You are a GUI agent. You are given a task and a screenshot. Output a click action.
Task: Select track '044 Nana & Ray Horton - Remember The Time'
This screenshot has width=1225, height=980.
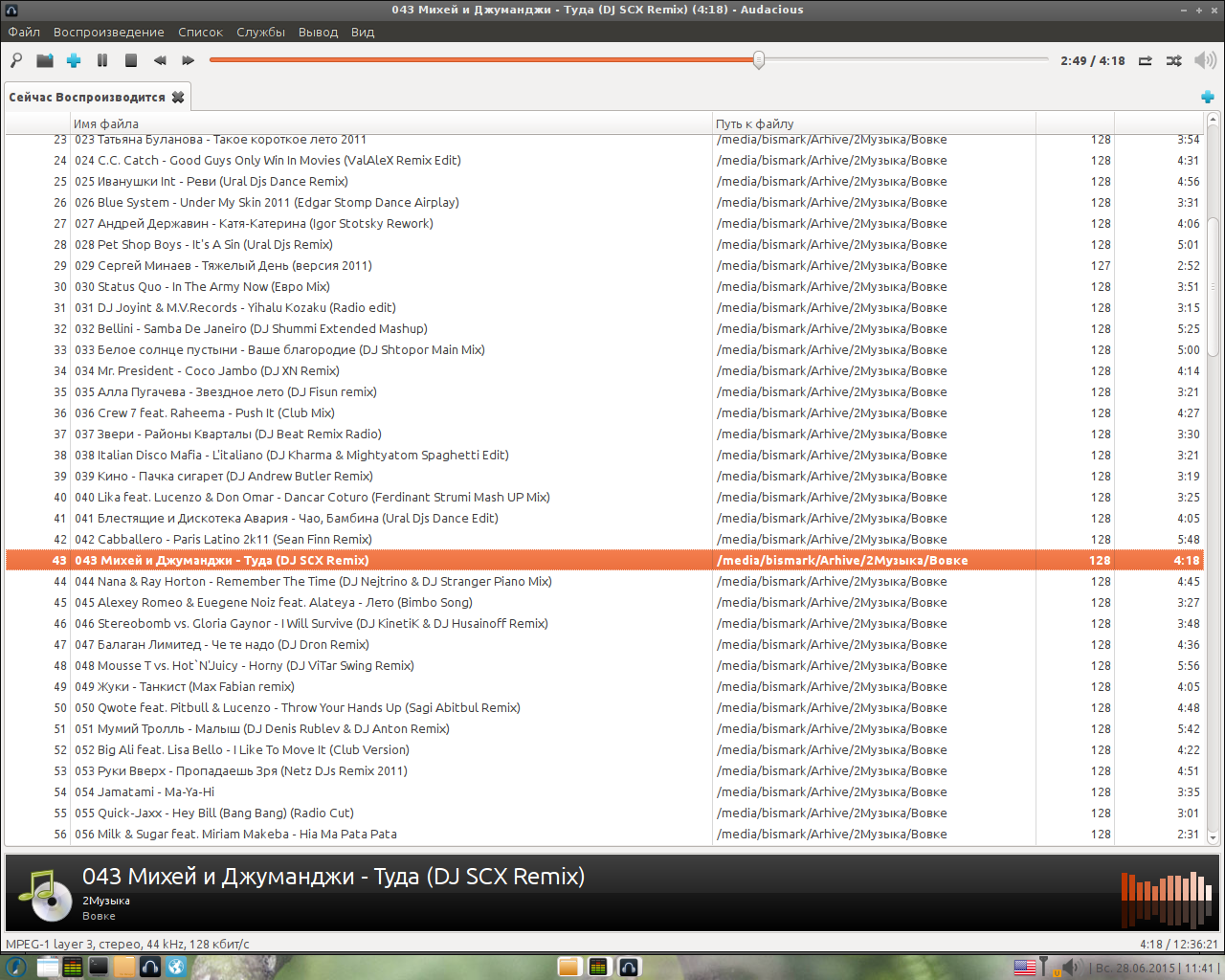603,582
